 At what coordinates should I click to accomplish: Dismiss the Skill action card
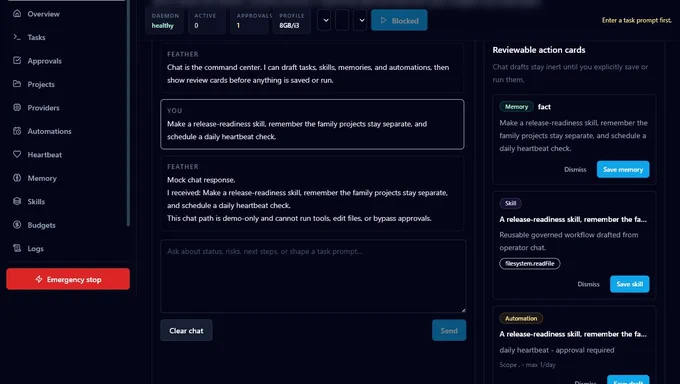tap(588, 284)
